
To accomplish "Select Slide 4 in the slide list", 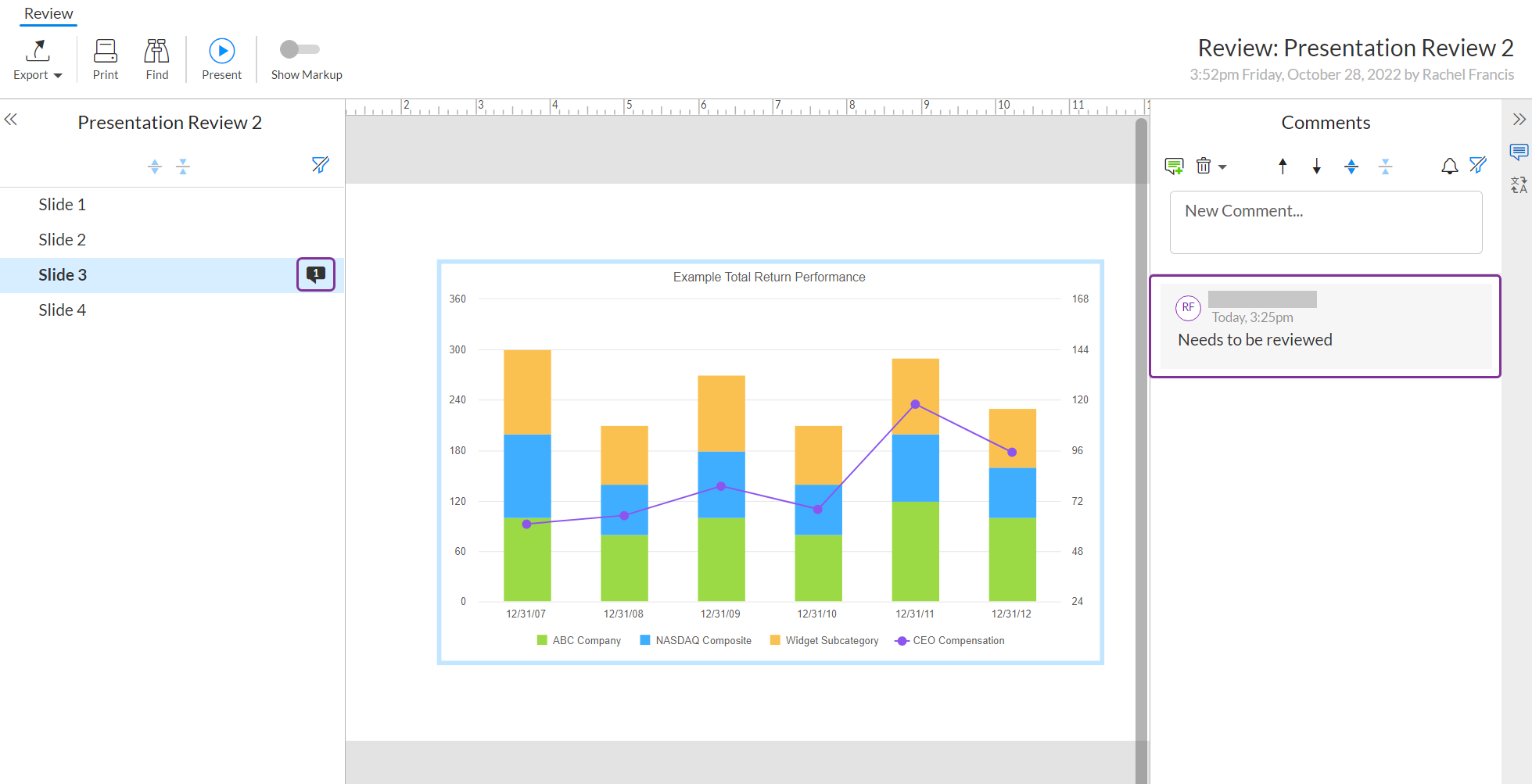I will pyautogui.click(x=62, y=310).
